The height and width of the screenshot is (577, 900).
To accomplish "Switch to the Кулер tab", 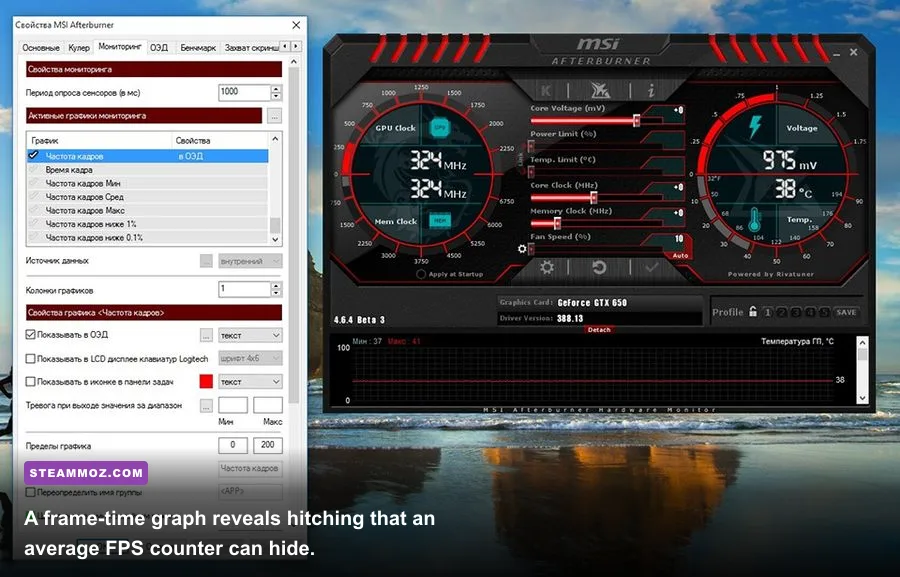I will pyautogui.click(x=79, y=48).
